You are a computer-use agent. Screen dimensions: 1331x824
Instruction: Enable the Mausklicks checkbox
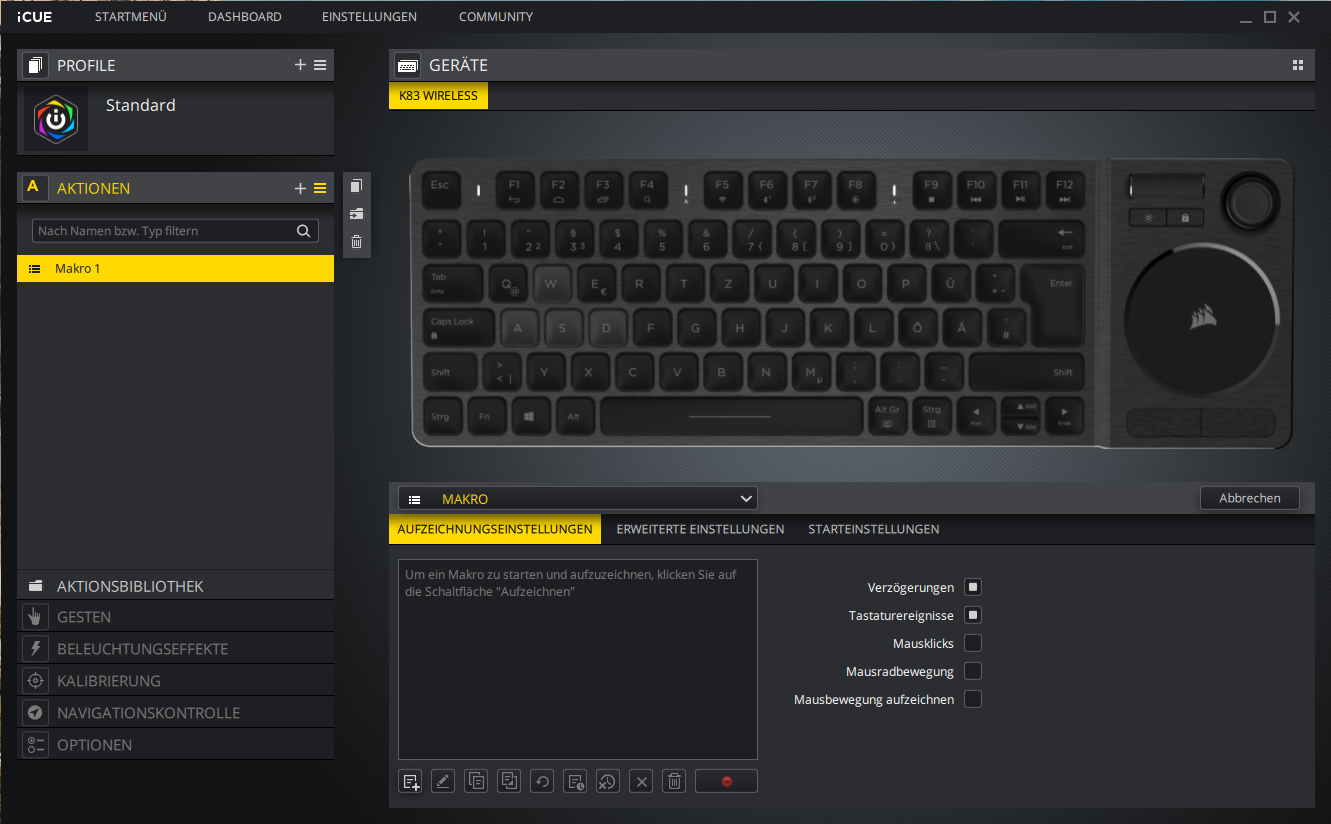(972, 643)
